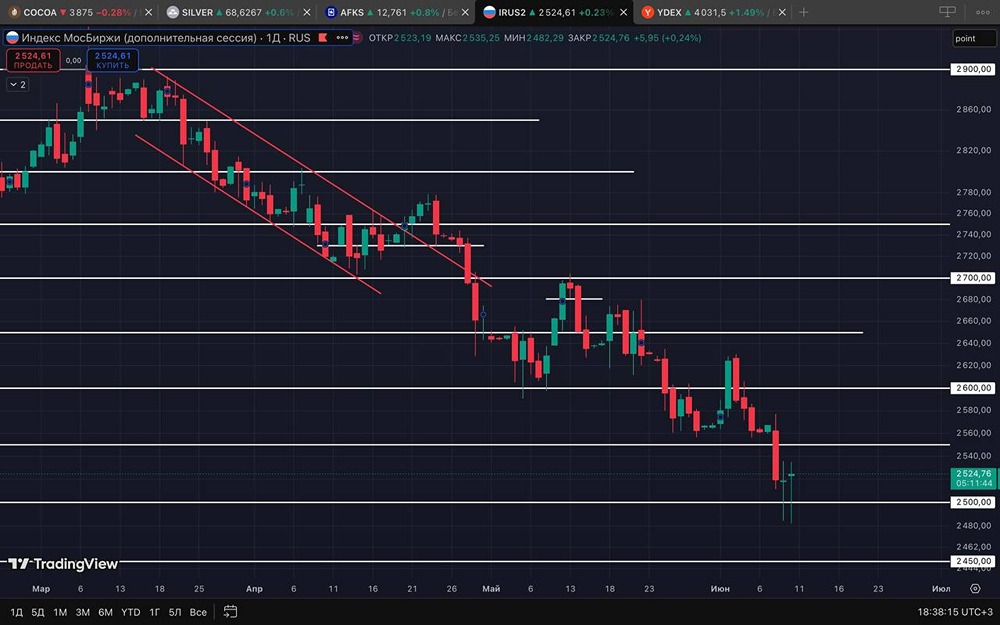Open chart settings gear on the time axis
This screenshot has height=625, width=1000.
pos(975,589)
